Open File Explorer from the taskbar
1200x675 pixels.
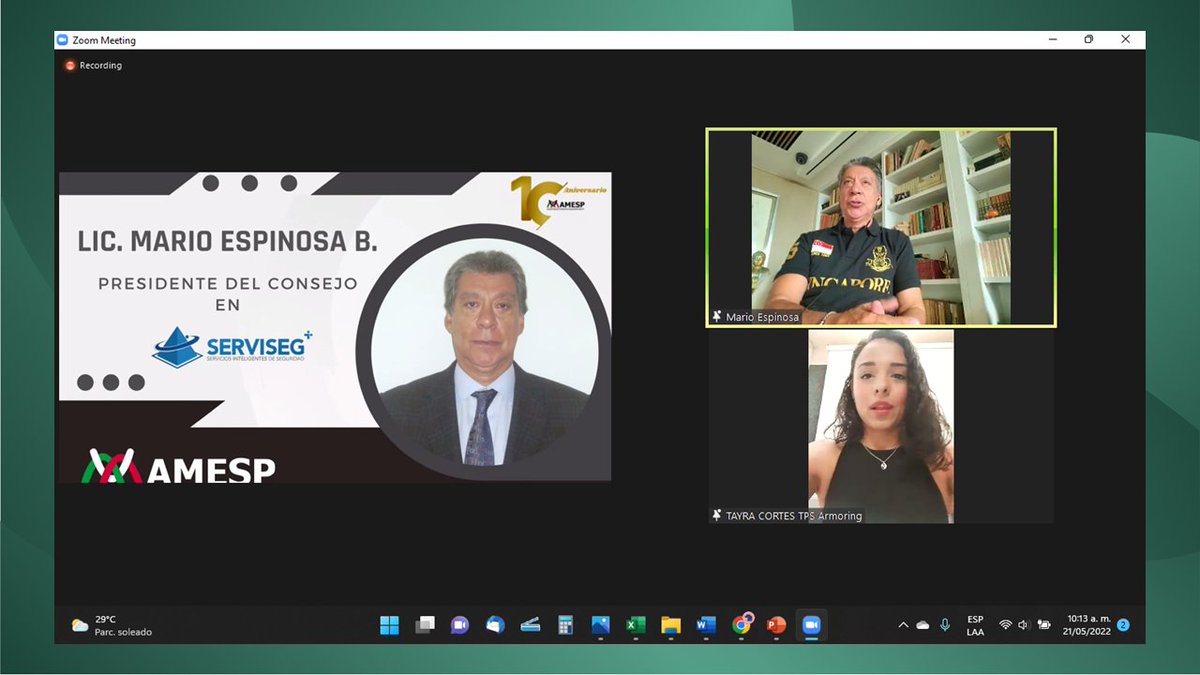[670, 625]
